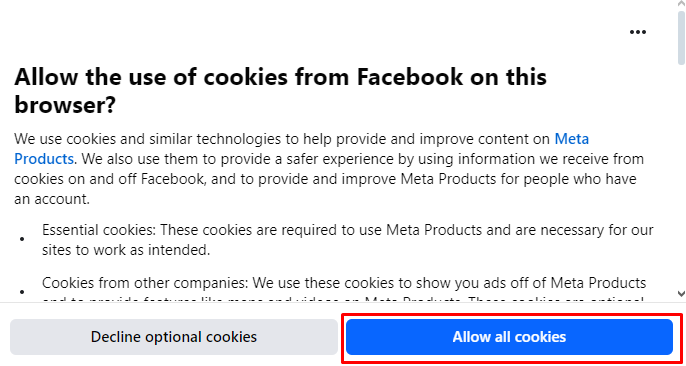The height and width of the screenshot is (366, 686).
Task: Click the Essential cookies description text
Action: click(x=348, y=240)
